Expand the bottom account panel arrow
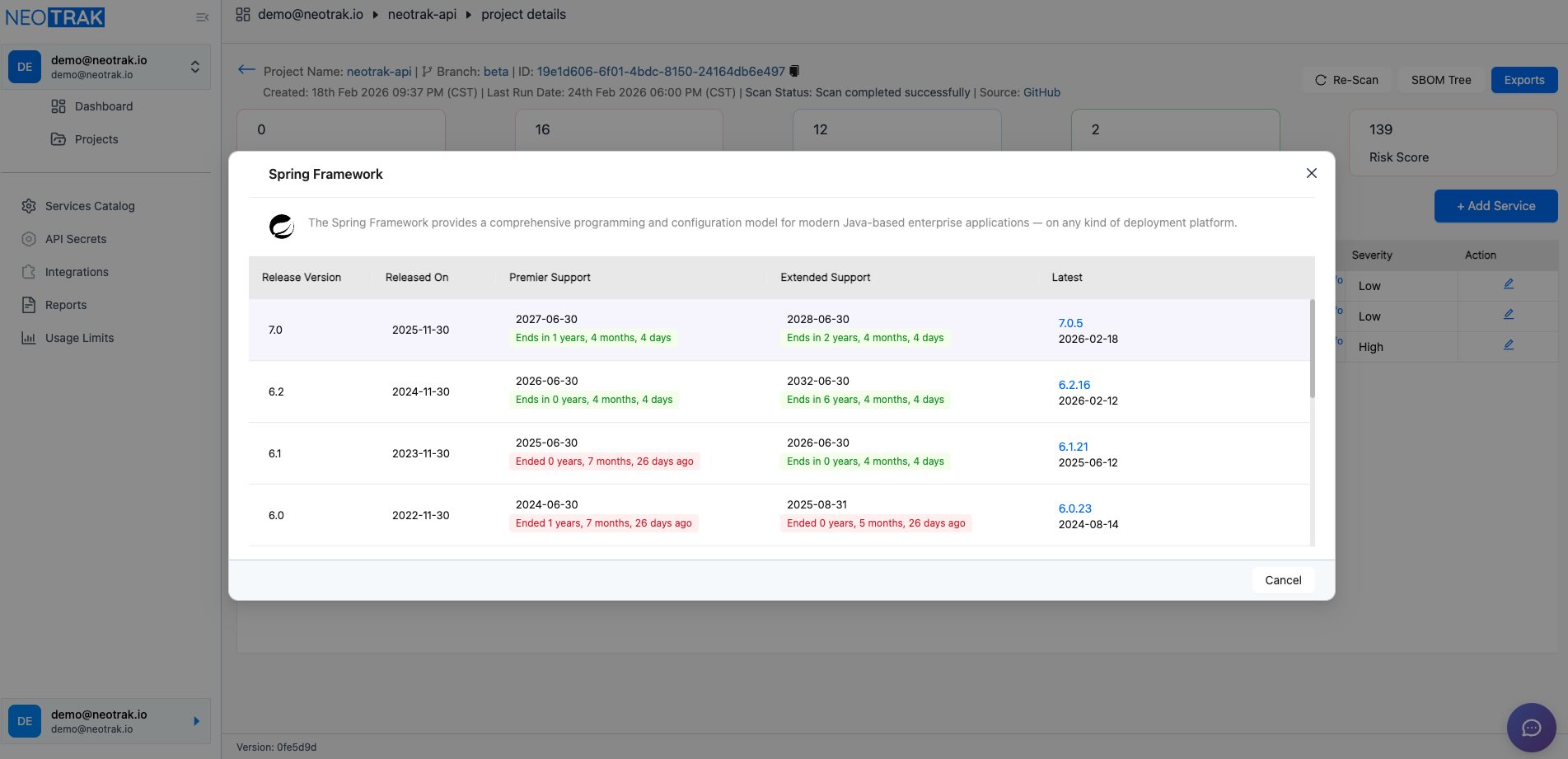The image size is (1568, 759). [195, 720]
